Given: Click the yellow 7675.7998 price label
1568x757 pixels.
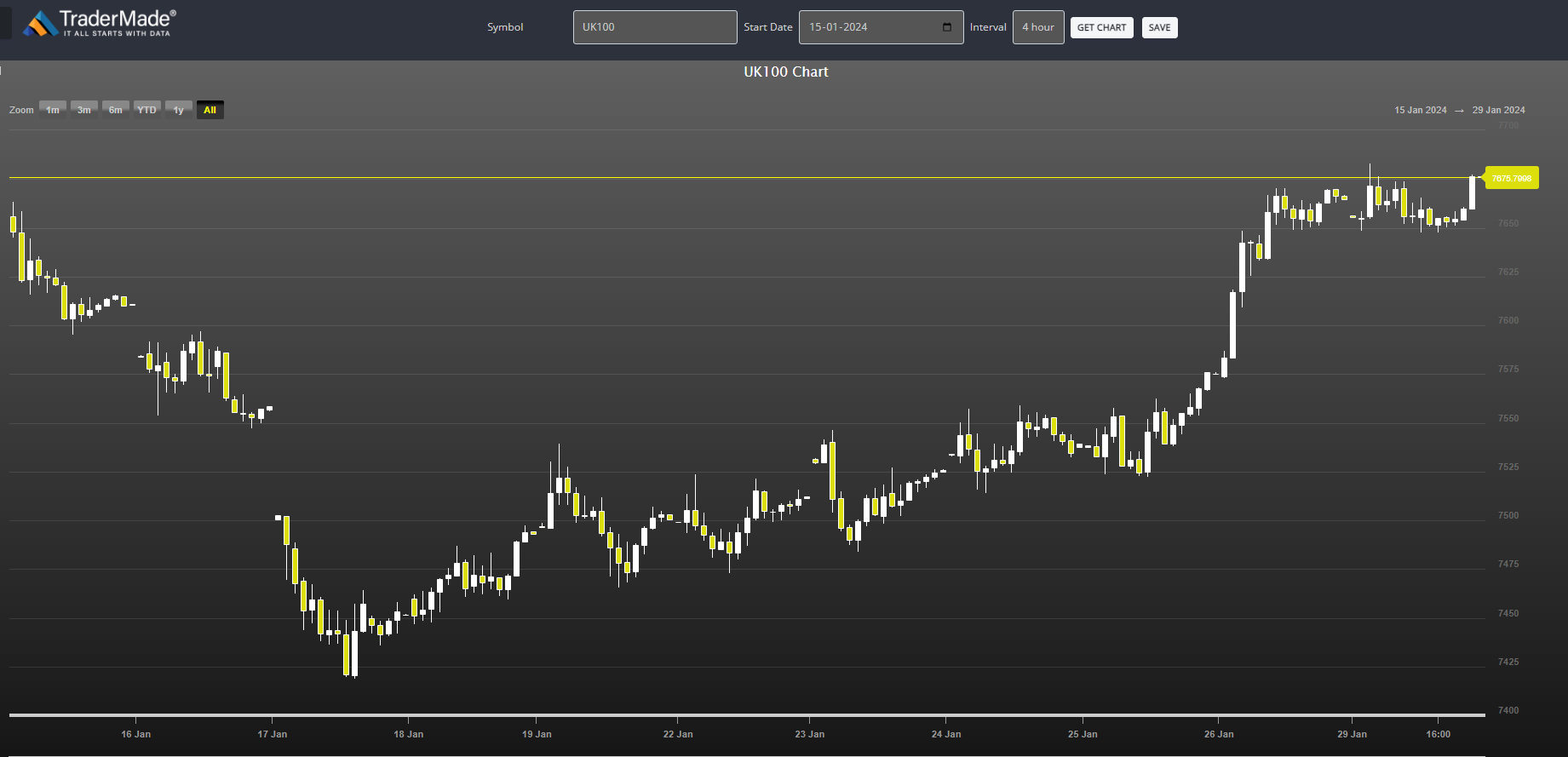Looking at the screenshot, I should 1512,178.
